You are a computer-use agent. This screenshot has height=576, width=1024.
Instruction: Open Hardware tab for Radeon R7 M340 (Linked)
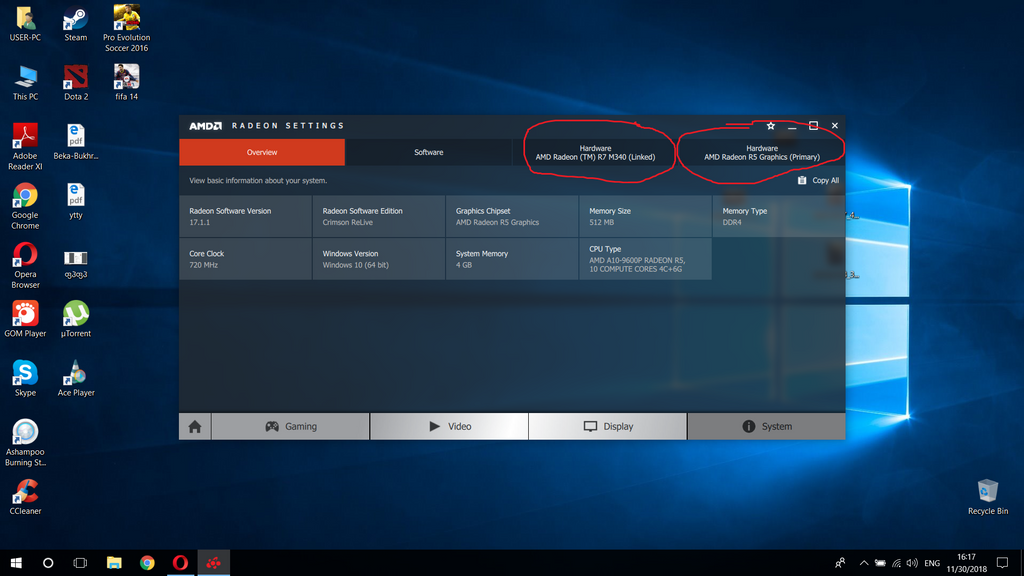[x=595, y=152]
